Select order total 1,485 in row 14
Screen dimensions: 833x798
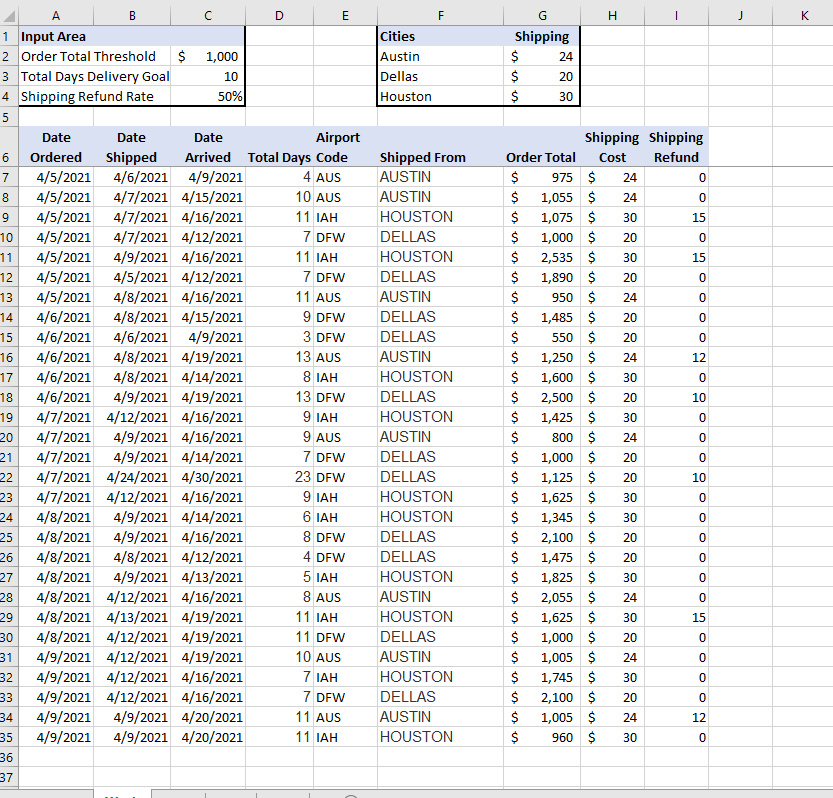(x=542, y=318)
